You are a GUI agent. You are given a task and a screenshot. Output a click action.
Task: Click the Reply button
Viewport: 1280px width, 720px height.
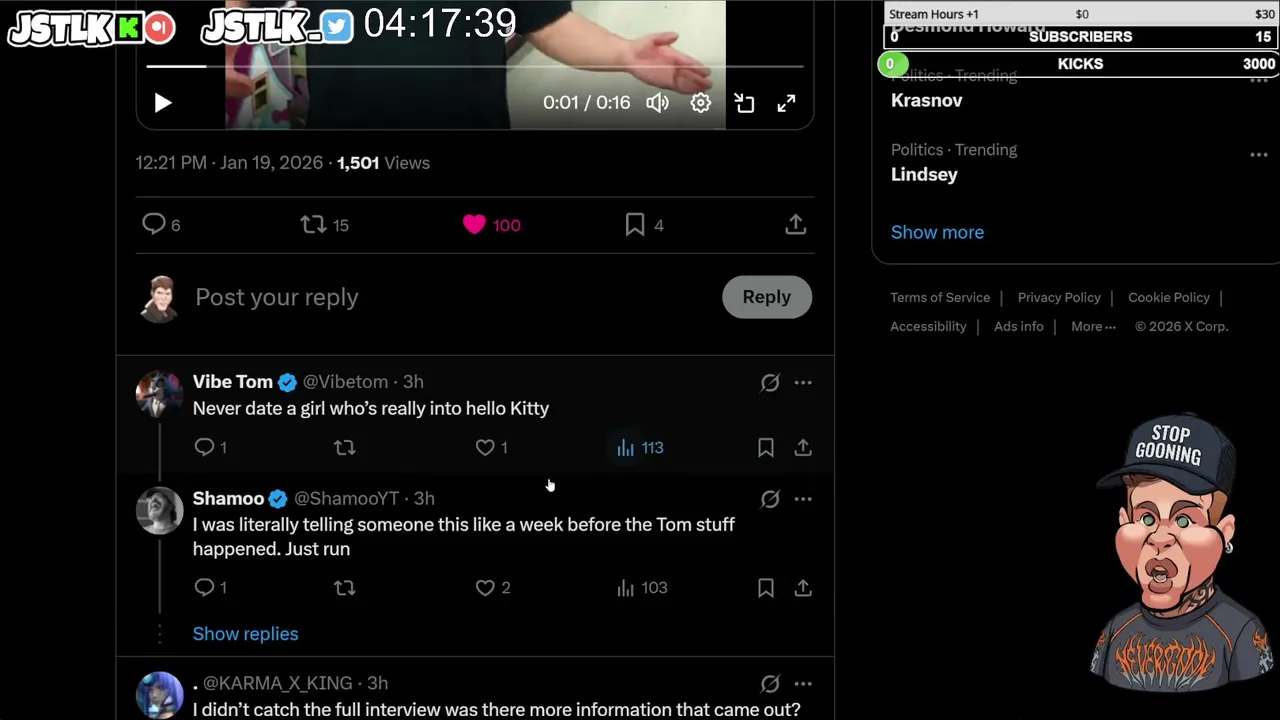[x=767, y=297]
